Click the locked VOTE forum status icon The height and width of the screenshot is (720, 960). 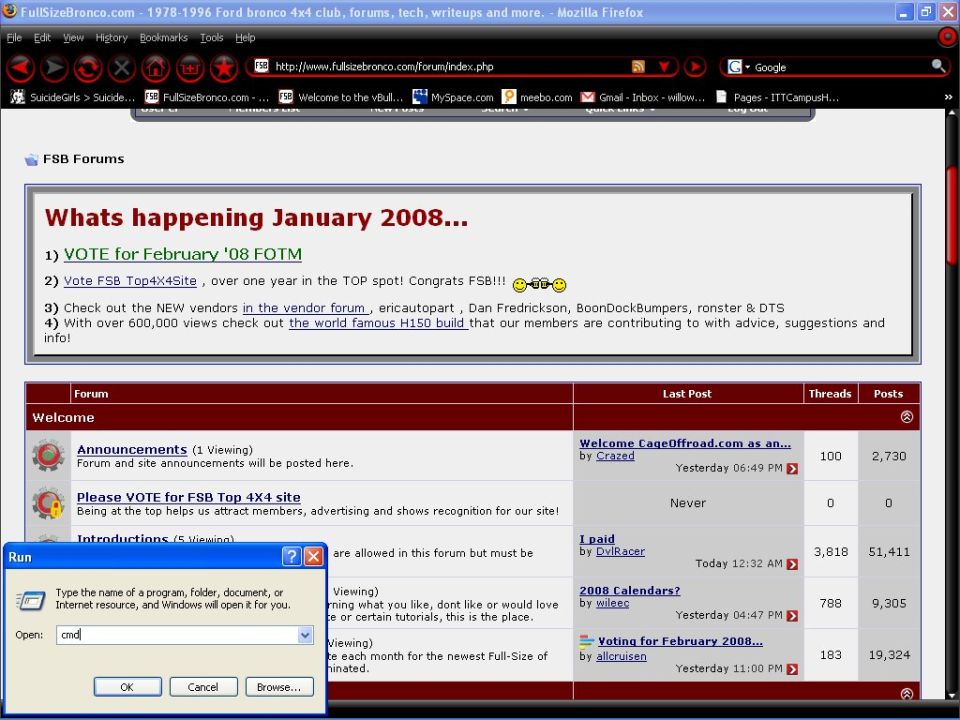pyautogui.click(x=48, y=503)
